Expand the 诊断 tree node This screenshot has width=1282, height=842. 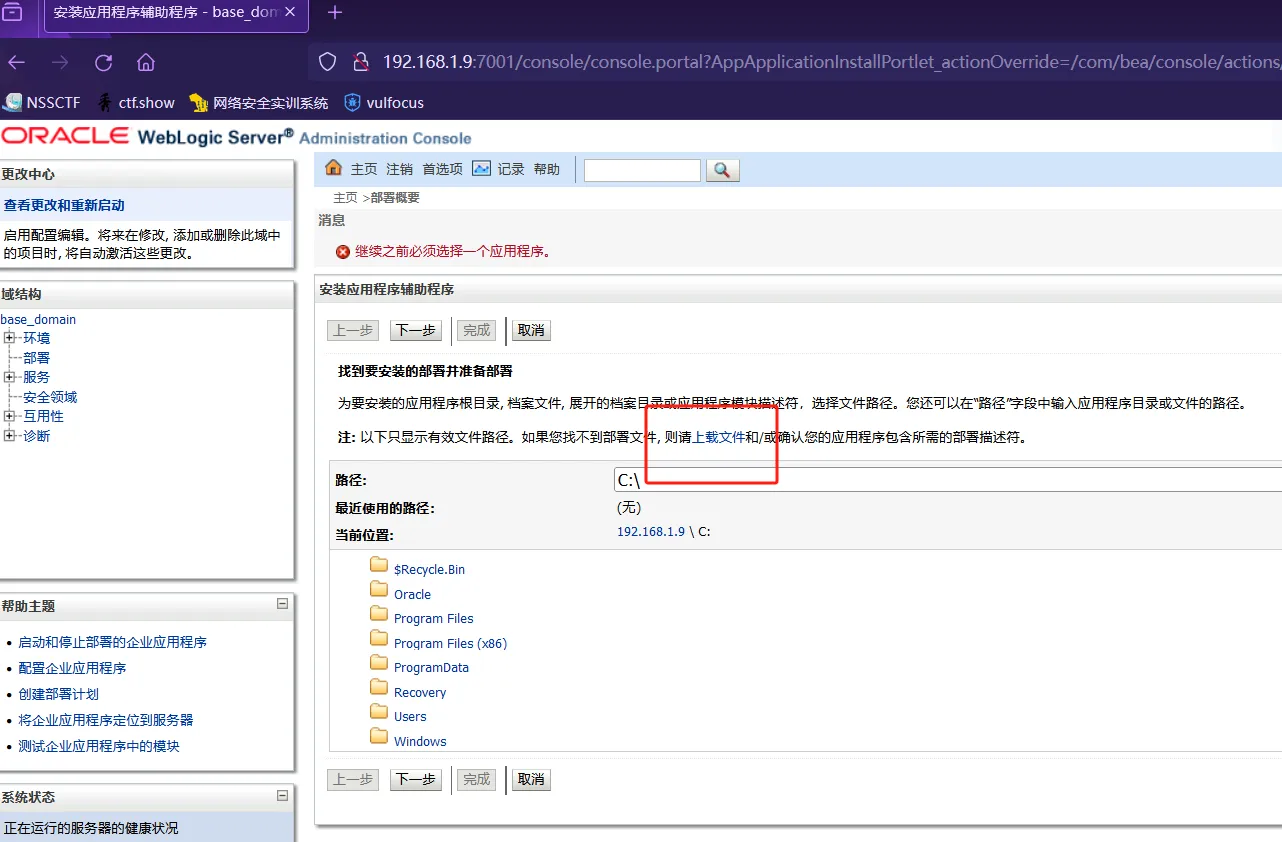click(x=9, y=436)
